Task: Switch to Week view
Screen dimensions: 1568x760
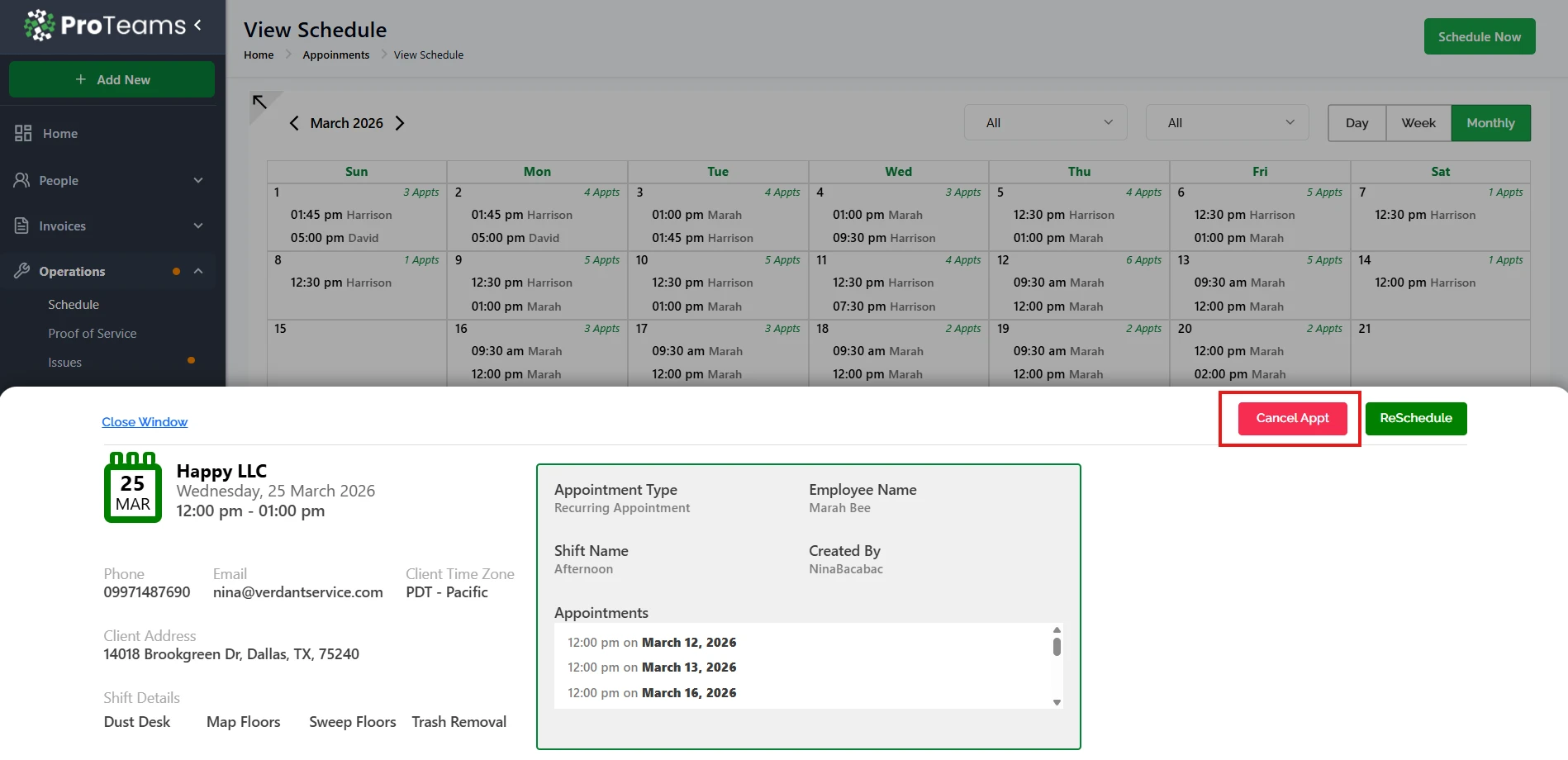Action: (x=1418, y=123)
